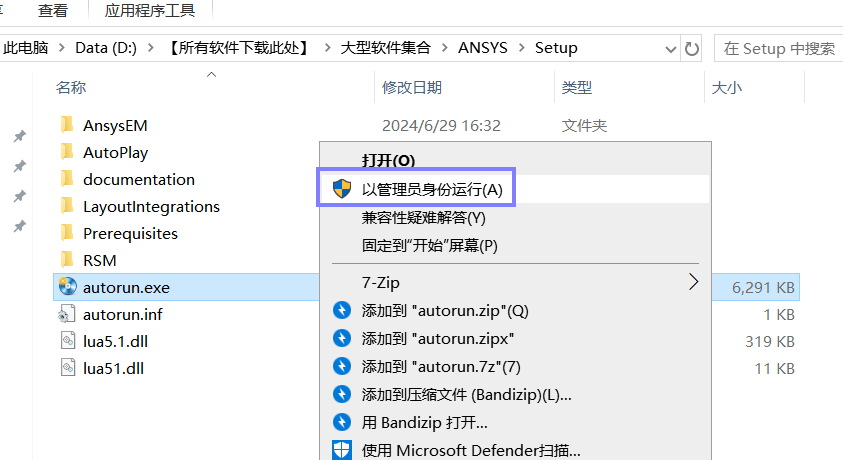Click the admin shield icon in context menu
The image size is (843, 460).
point(342,189)
